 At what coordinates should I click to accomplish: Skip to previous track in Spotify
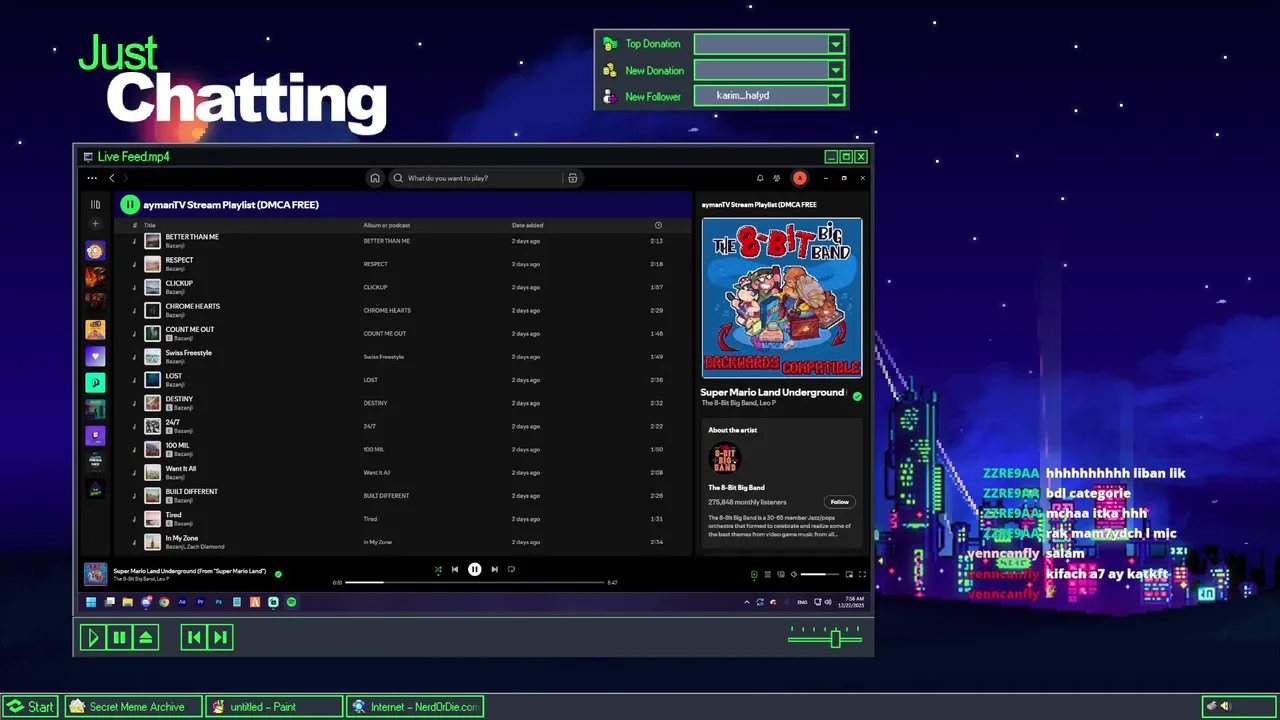(x=455, y=570)
